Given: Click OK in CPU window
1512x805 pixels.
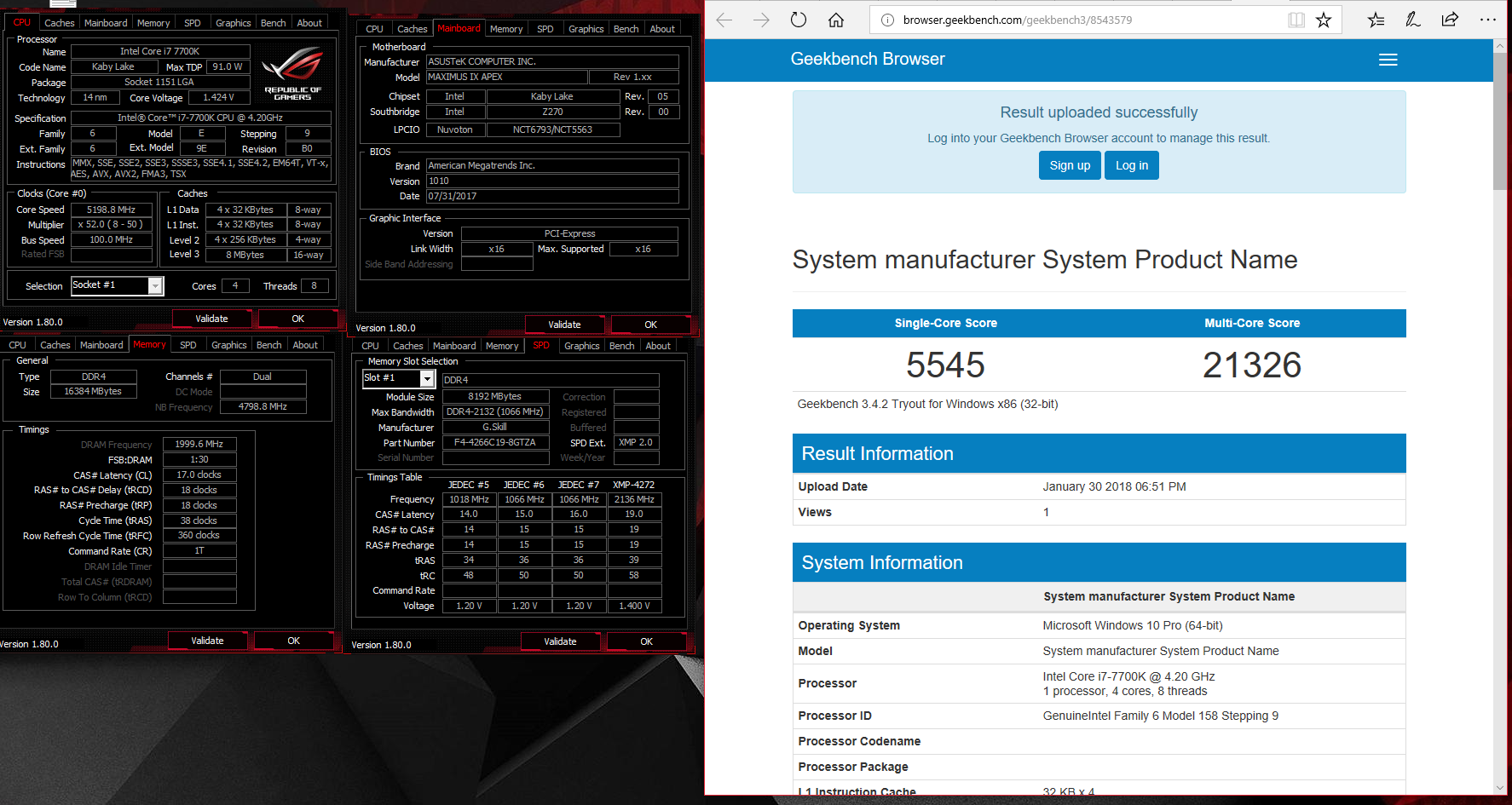Looking at the screenshot, I should pyautogui.click(x=298, y=319).
